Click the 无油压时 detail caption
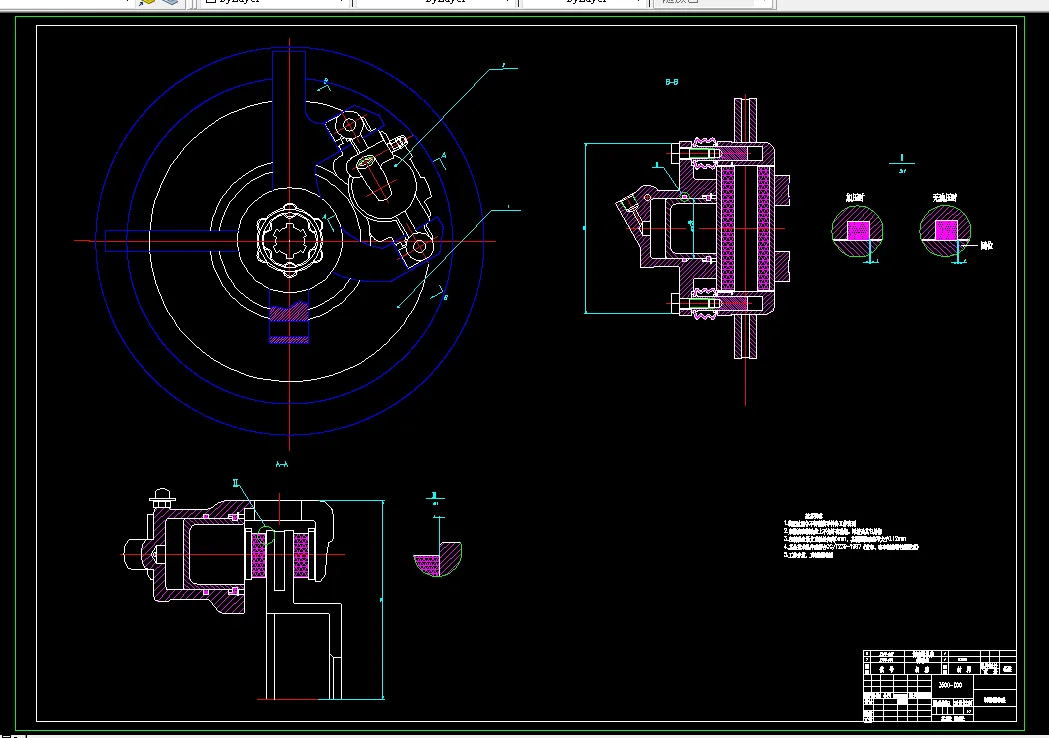Viewport: 1049px width, 738px height. click(x=945, y=197)
